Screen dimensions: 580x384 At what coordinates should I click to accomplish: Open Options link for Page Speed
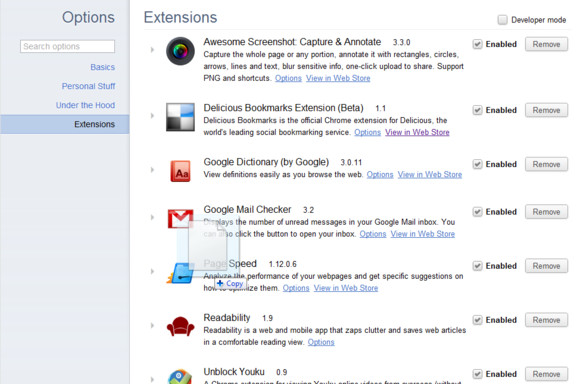[x=296, y=288]
